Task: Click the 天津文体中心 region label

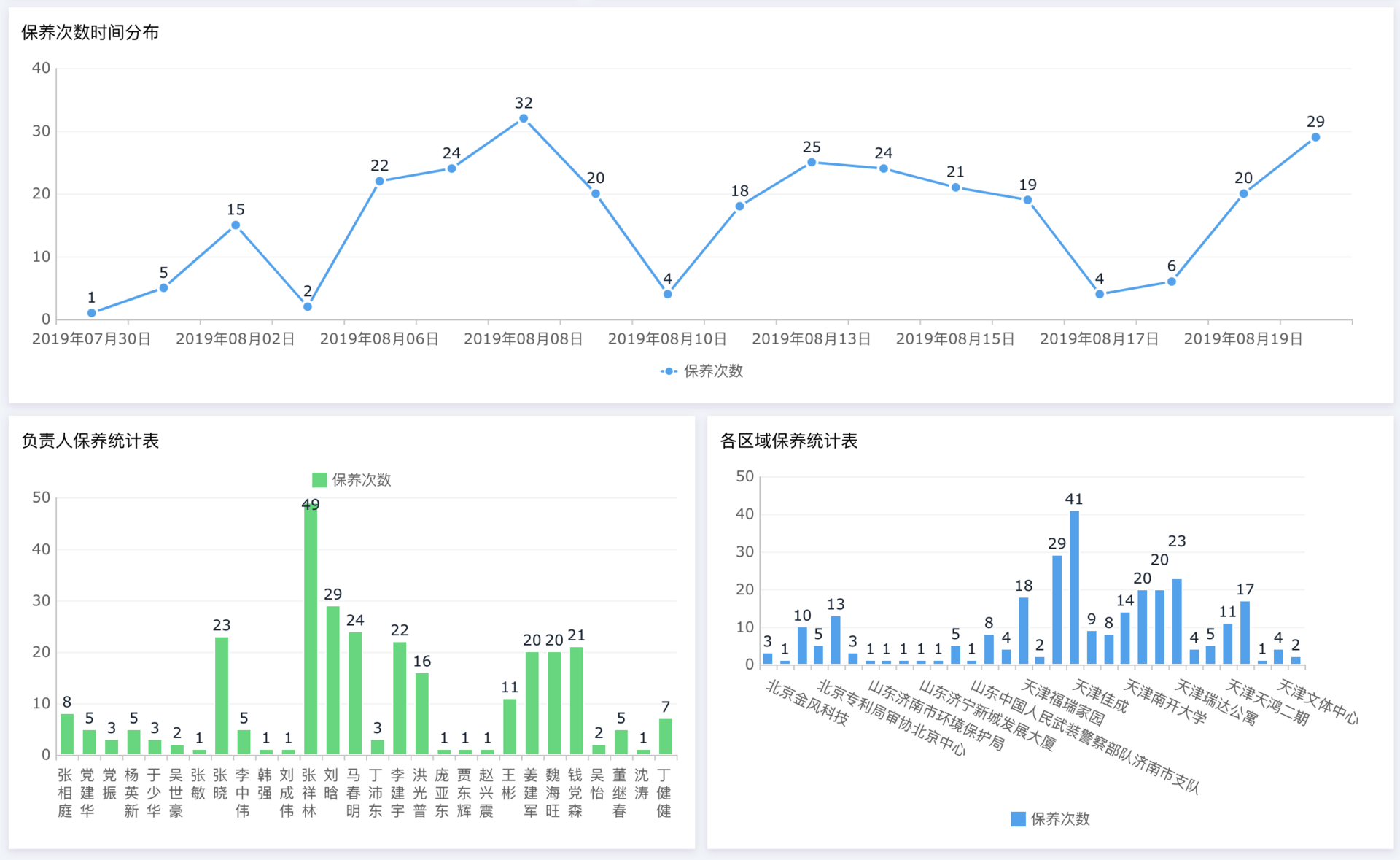Action: 1318,702
